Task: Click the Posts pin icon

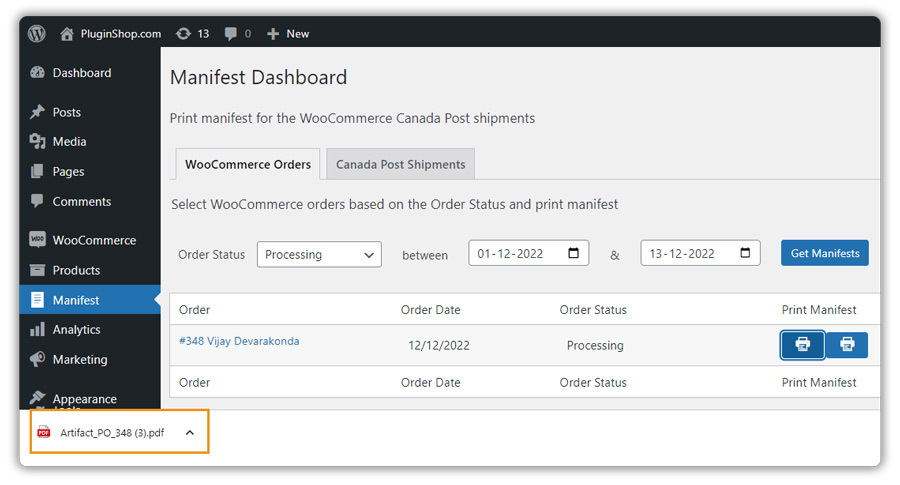Action: [37, 112]
